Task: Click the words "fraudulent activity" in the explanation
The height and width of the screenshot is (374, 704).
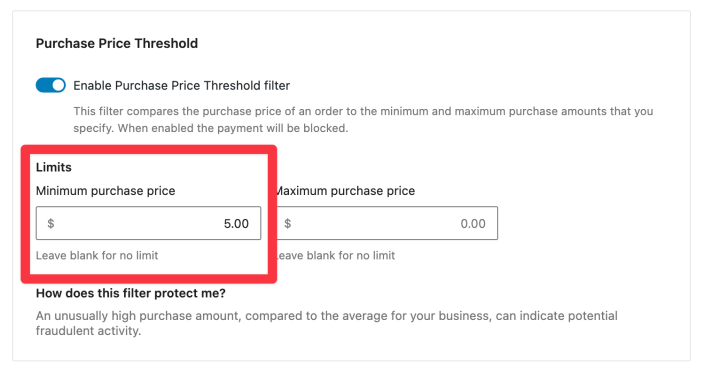Action: (88, 331)
